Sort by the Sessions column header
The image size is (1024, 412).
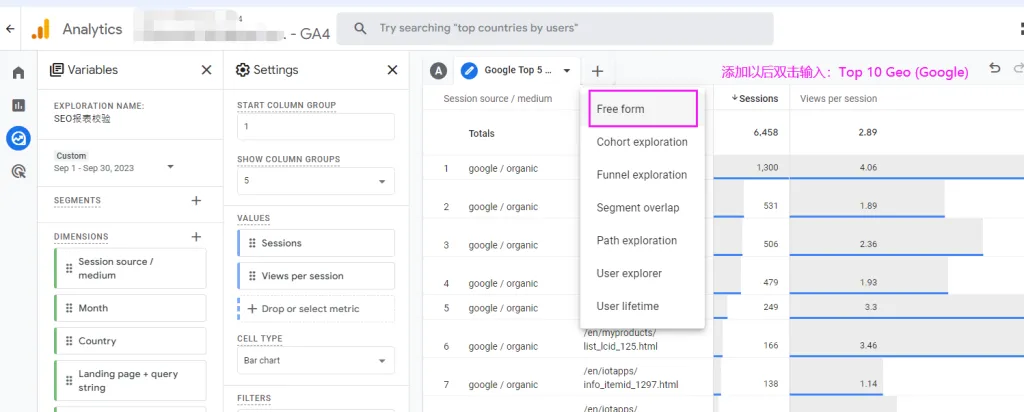click(754, 99)
